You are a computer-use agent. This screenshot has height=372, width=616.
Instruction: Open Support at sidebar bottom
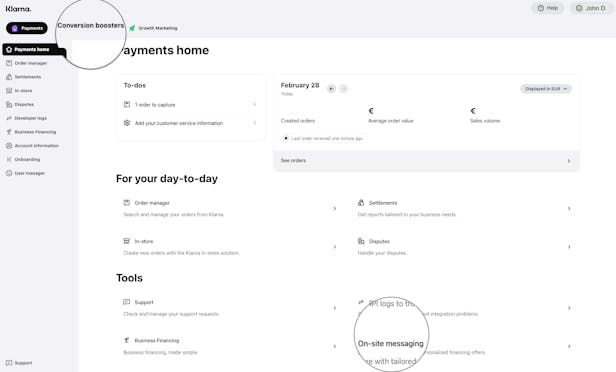click(23, 363)
